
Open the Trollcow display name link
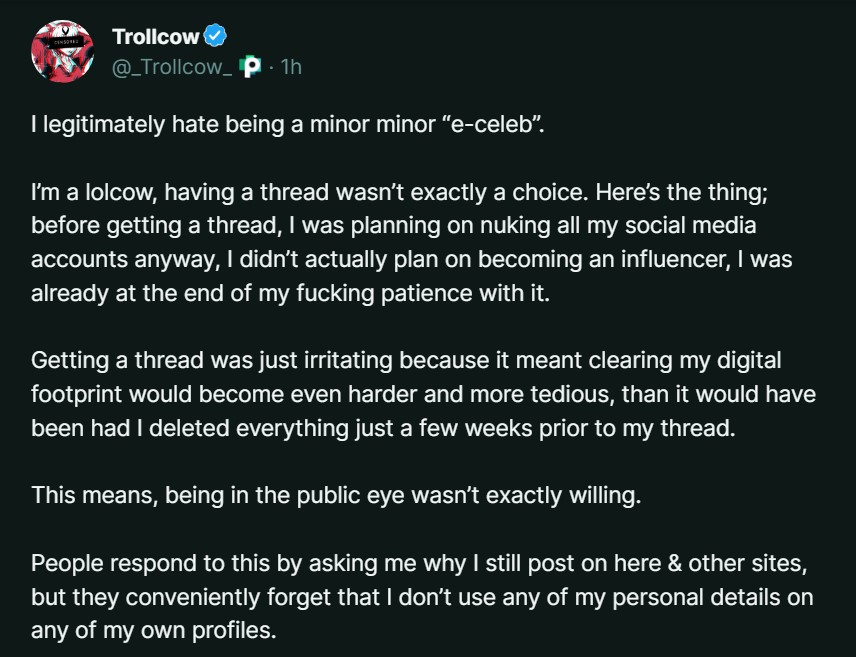[x=156, y=37]
